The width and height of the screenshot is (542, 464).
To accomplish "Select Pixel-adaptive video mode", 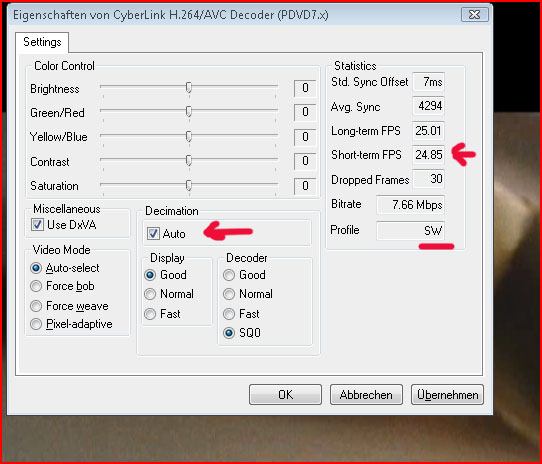I will pos(36,324).
